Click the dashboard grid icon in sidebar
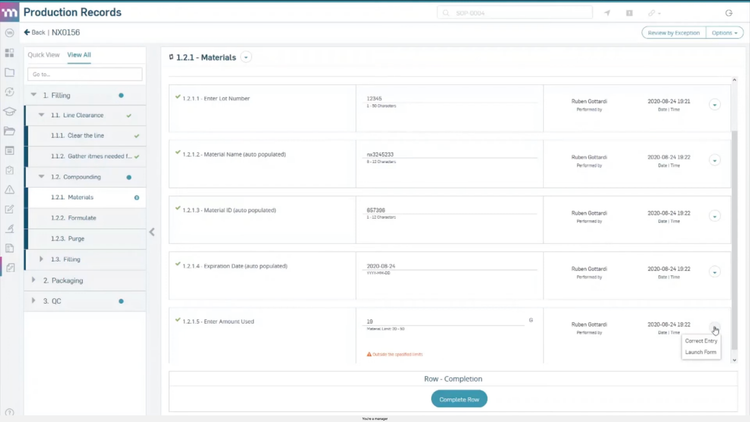The height and width of the screenshot is (422, 750). pos(10,53)
